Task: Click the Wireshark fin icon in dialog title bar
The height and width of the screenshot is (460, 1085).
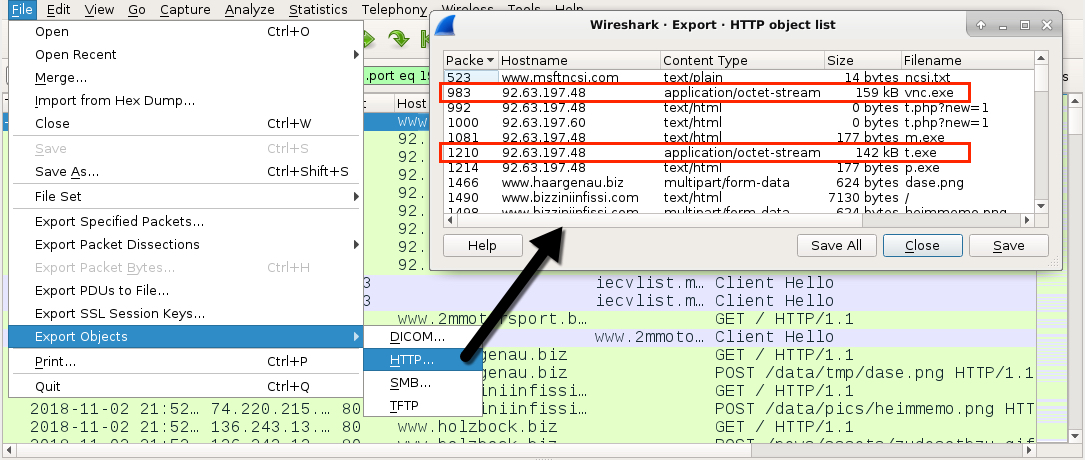Action: tap(448, 25)
